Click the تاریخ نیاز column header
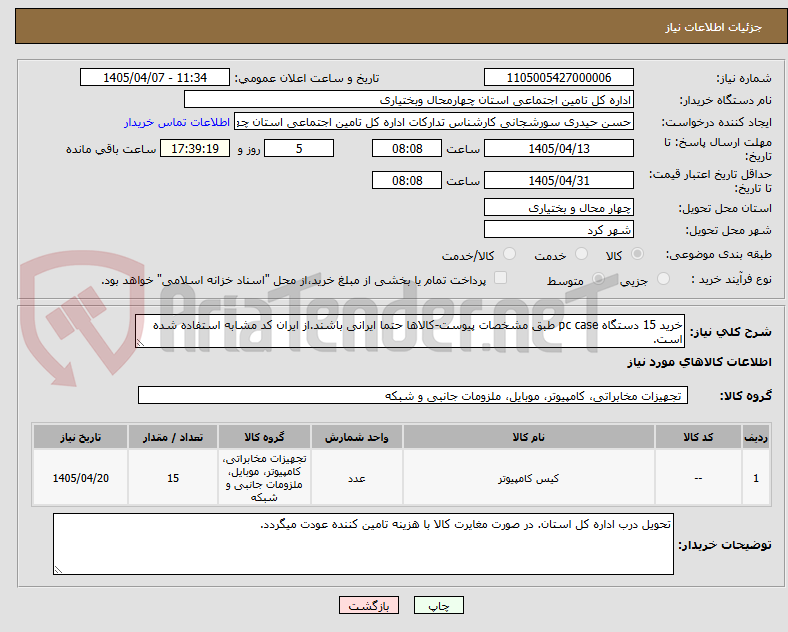 [80, 437]
